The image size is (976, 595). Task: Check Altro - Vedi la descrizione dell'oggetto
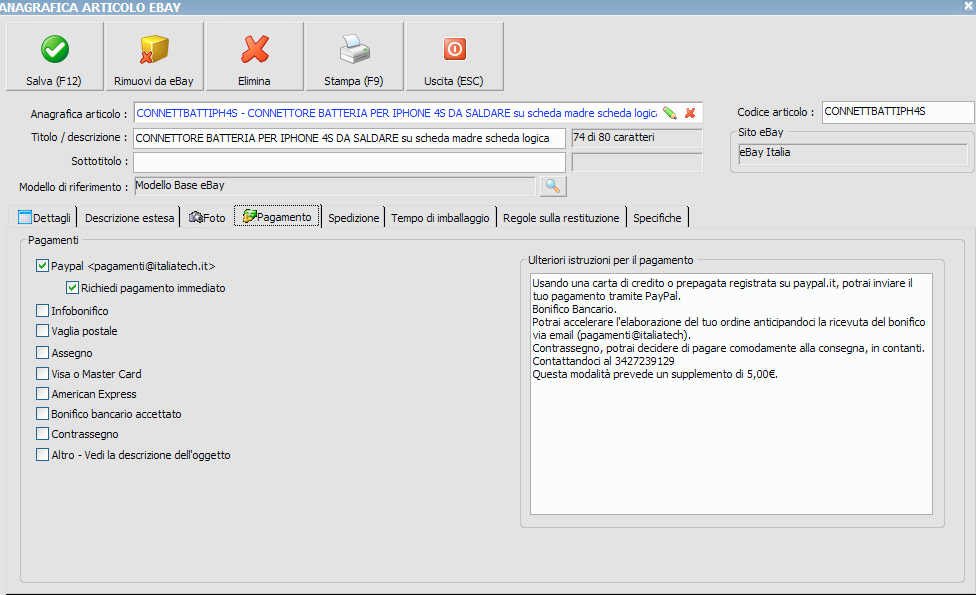tap(42, 454)
